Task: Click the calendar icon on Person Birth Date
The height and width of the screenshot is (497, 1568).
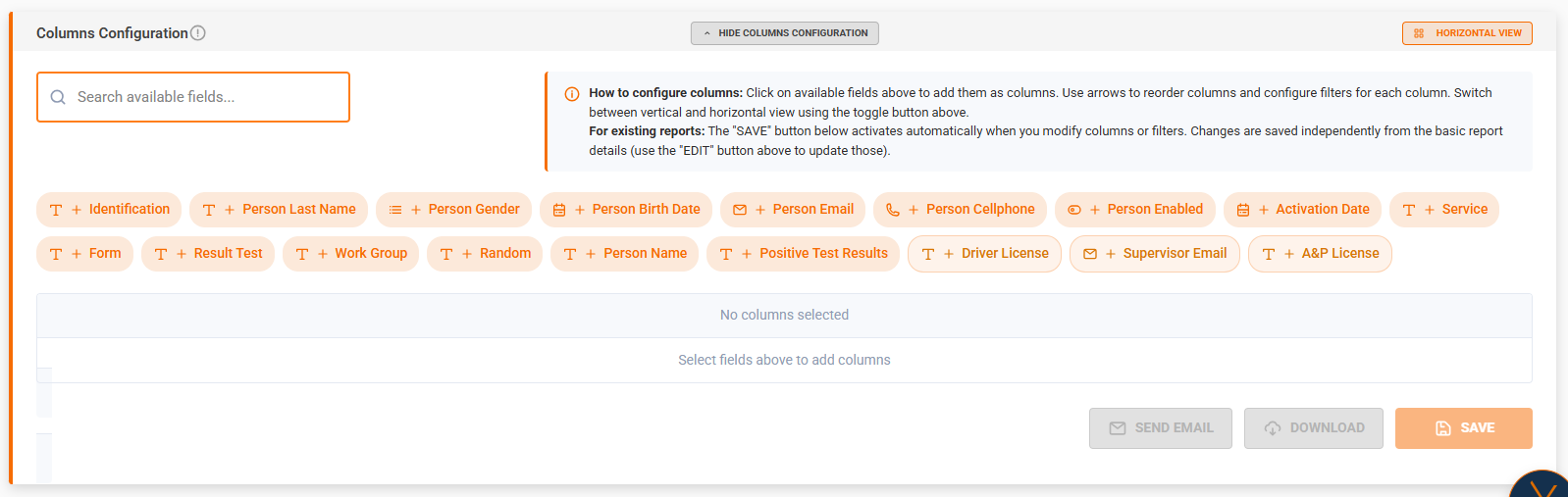Action: (559, 210)
